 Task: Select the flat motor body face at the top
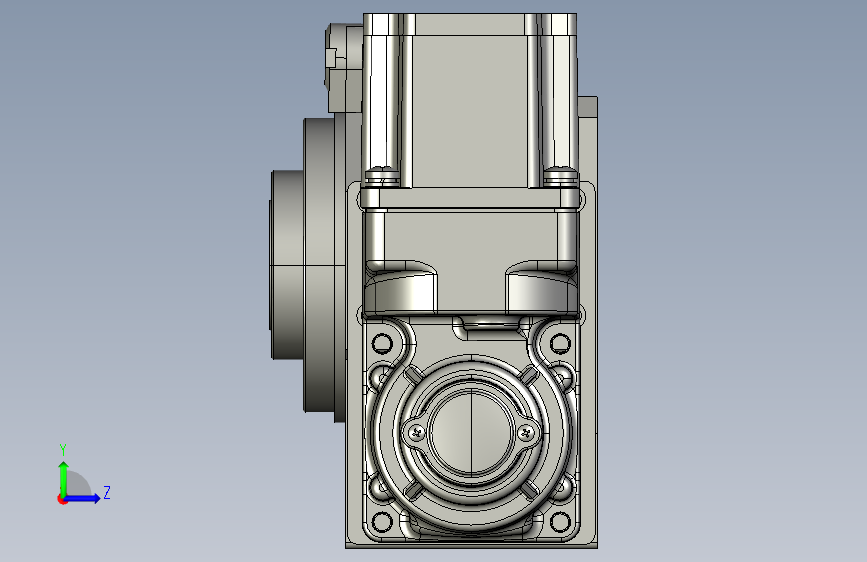(470, 111)
